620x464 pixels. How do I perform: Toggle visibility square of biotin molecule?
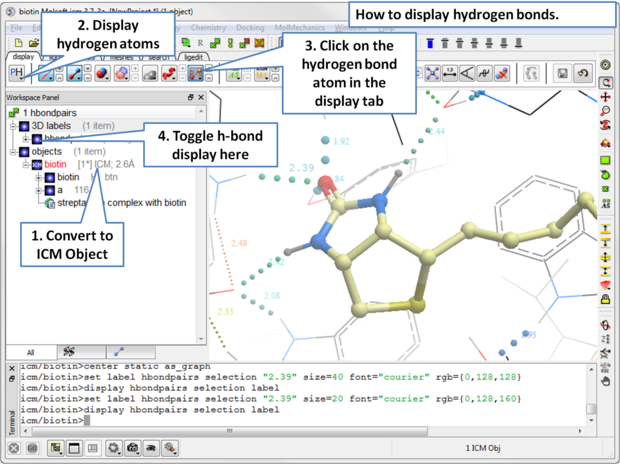[x=49, y=177]
